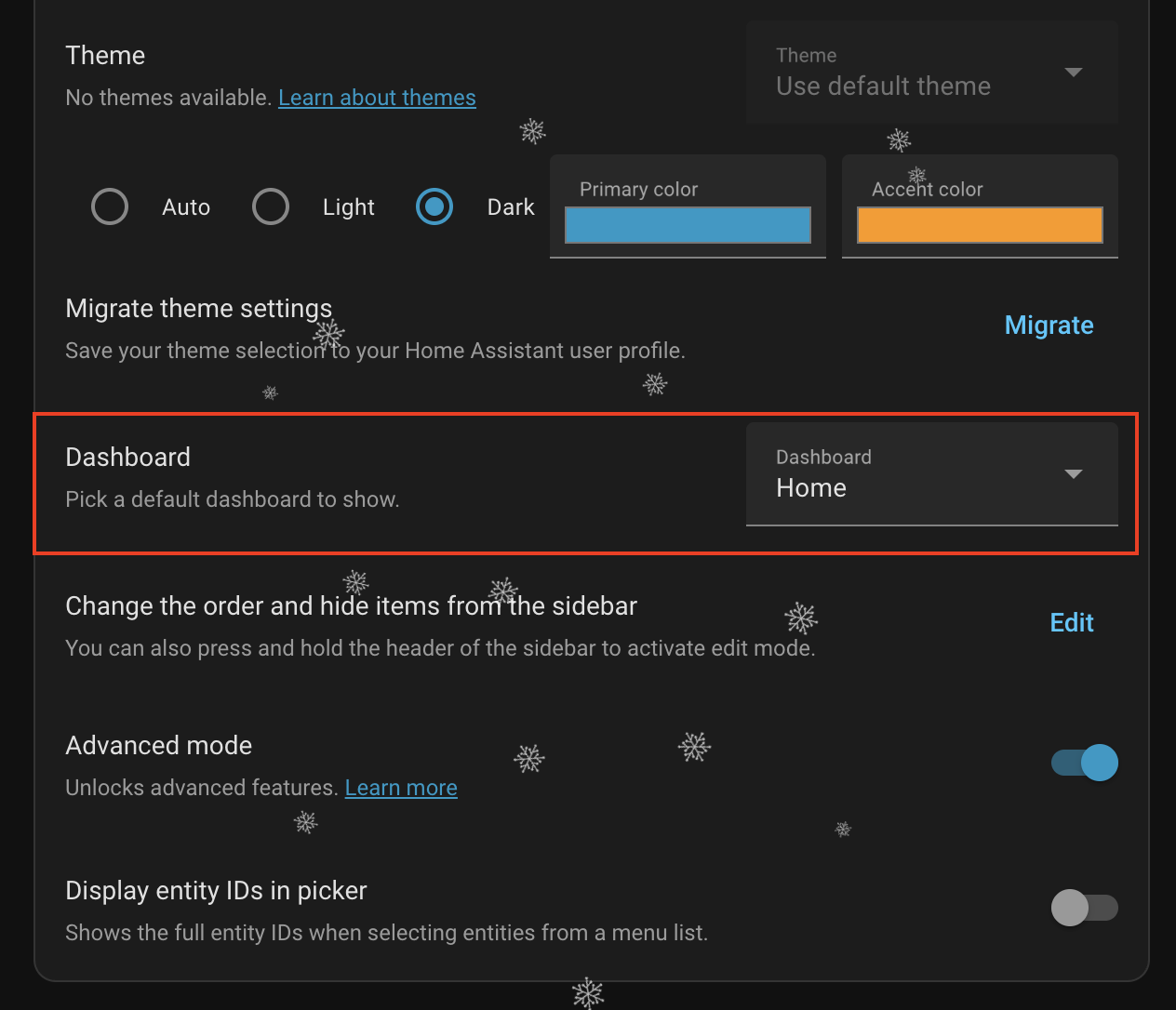Follow the 'Learn about themes' link
Screen dimensions: 1176x1010
(x=377, y=98)
